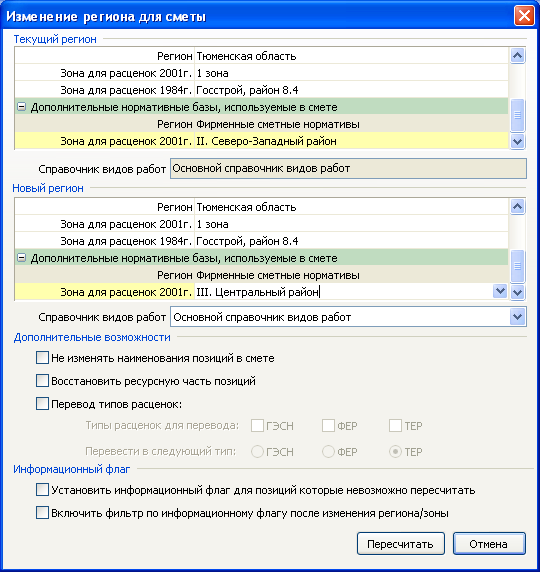Select 'II. Северо-Западный район' row

tap(261, 141)
